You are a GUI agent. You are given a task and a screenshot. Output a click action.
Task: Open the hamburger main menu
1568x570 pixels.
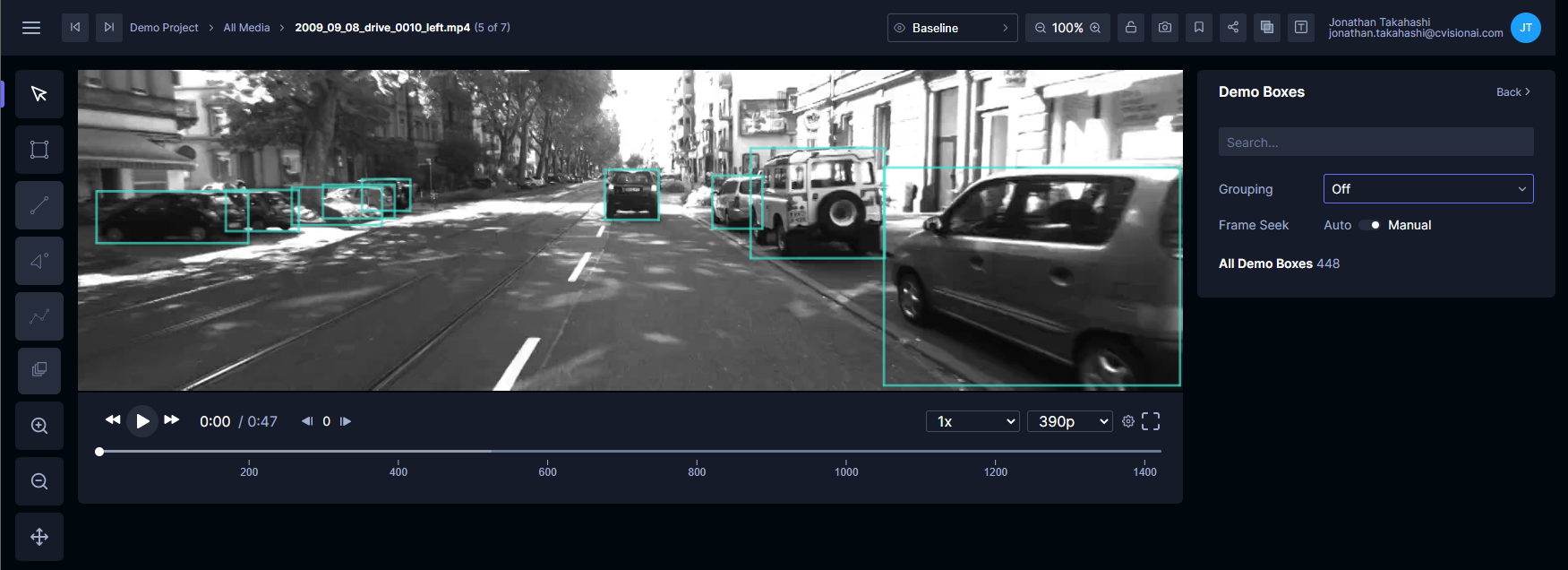[31, 28]
